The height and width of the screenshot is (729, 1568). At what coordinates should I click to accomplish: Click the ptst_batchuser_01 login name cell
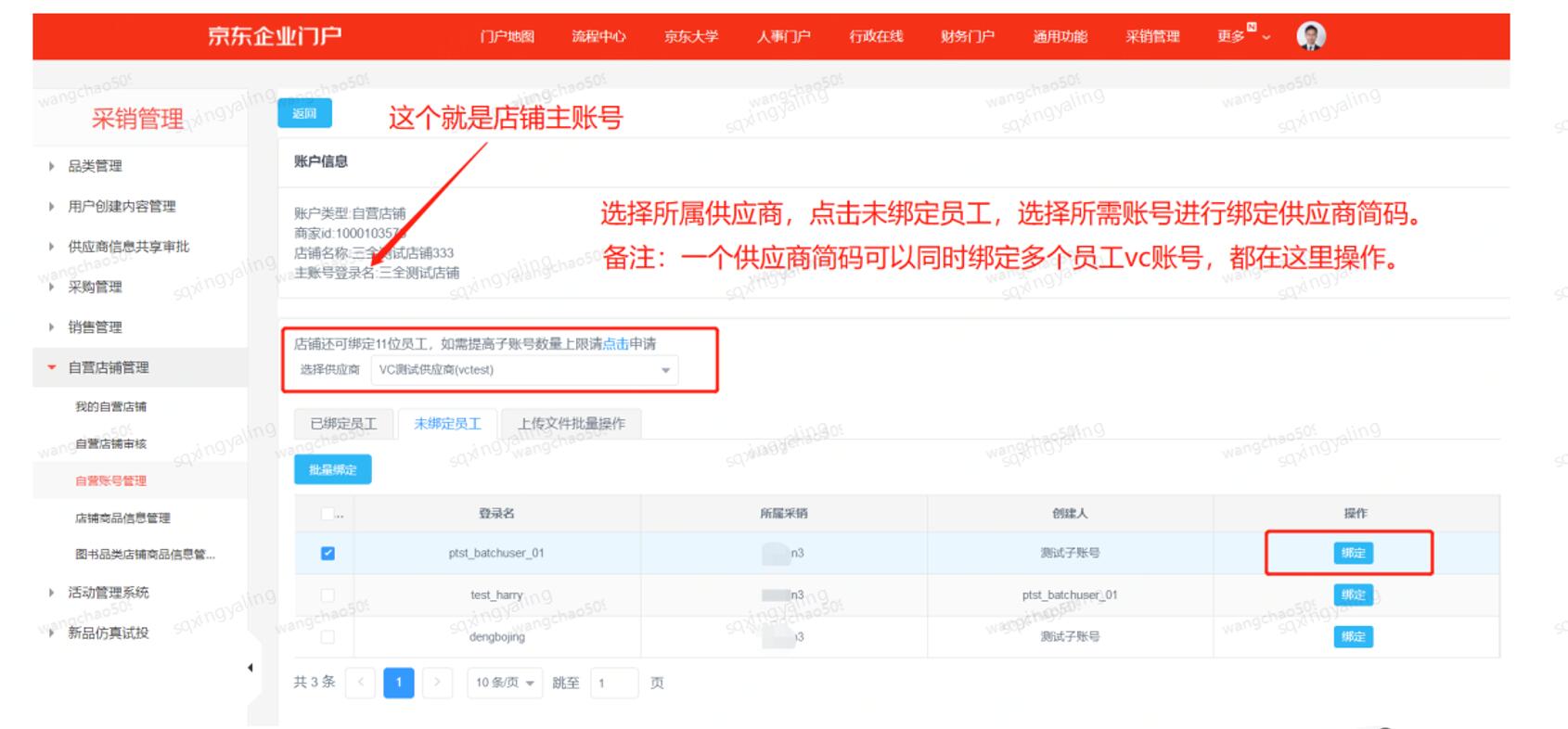tap(496, 553)
